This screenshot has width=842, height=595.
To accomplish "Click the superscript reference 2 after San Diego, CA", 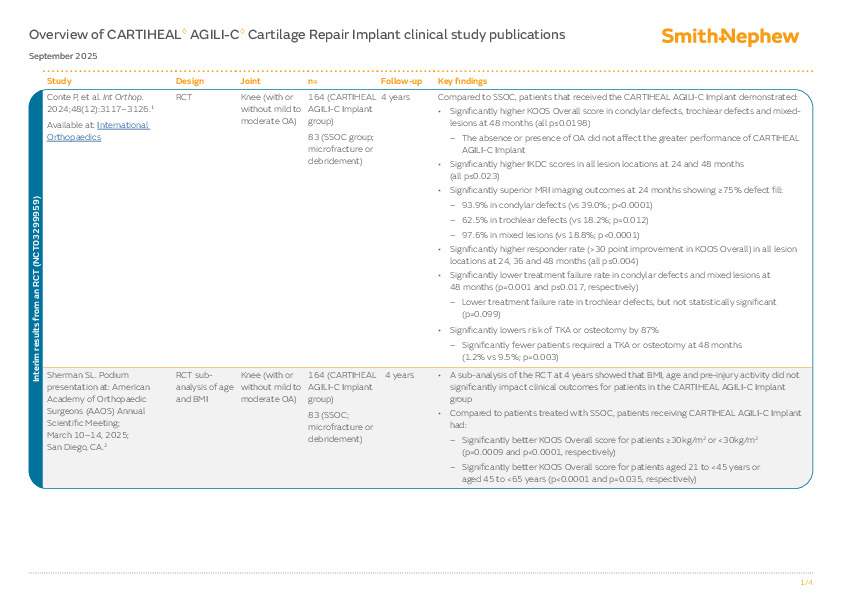I will click(105, 446).
